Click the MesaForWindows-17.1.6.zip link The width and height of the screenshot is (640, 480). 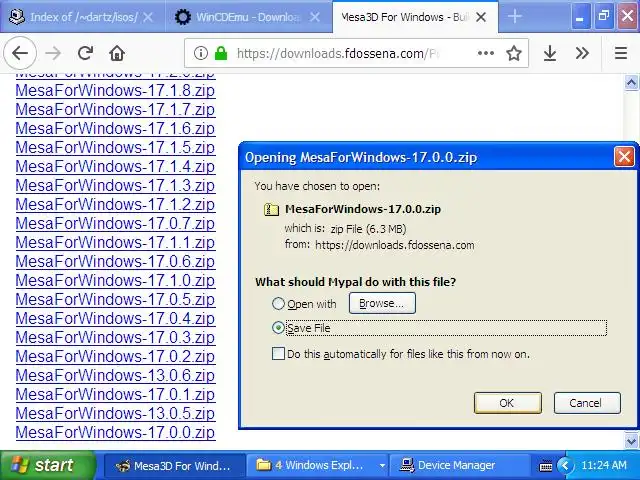coord(115,128)
